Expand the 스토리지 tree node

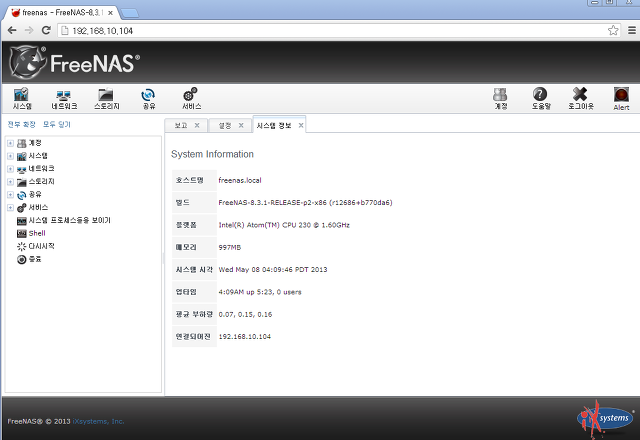click(x=11, y=182)
